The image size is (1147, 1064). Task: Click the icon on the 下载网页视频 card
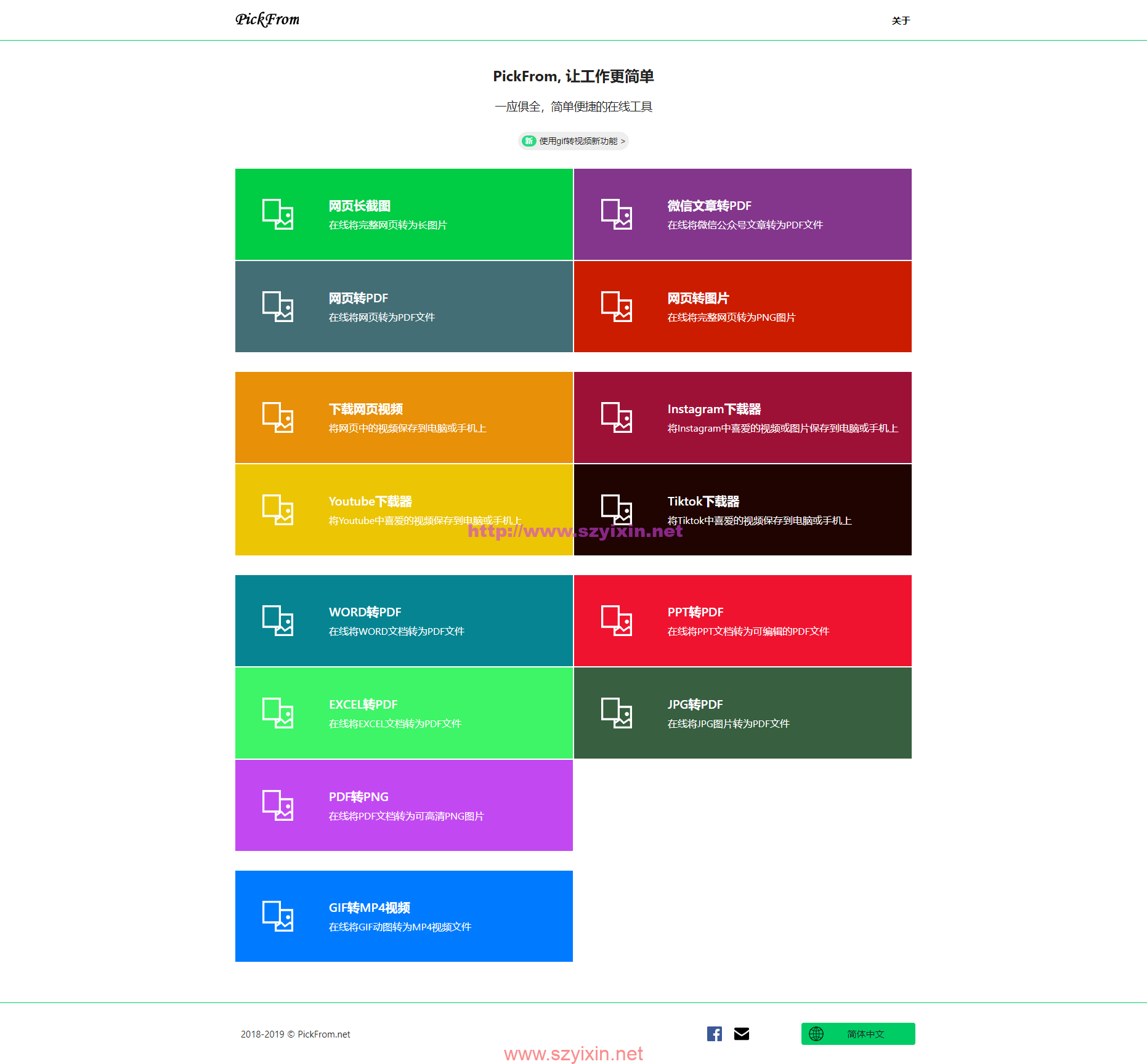click(278, 417)
